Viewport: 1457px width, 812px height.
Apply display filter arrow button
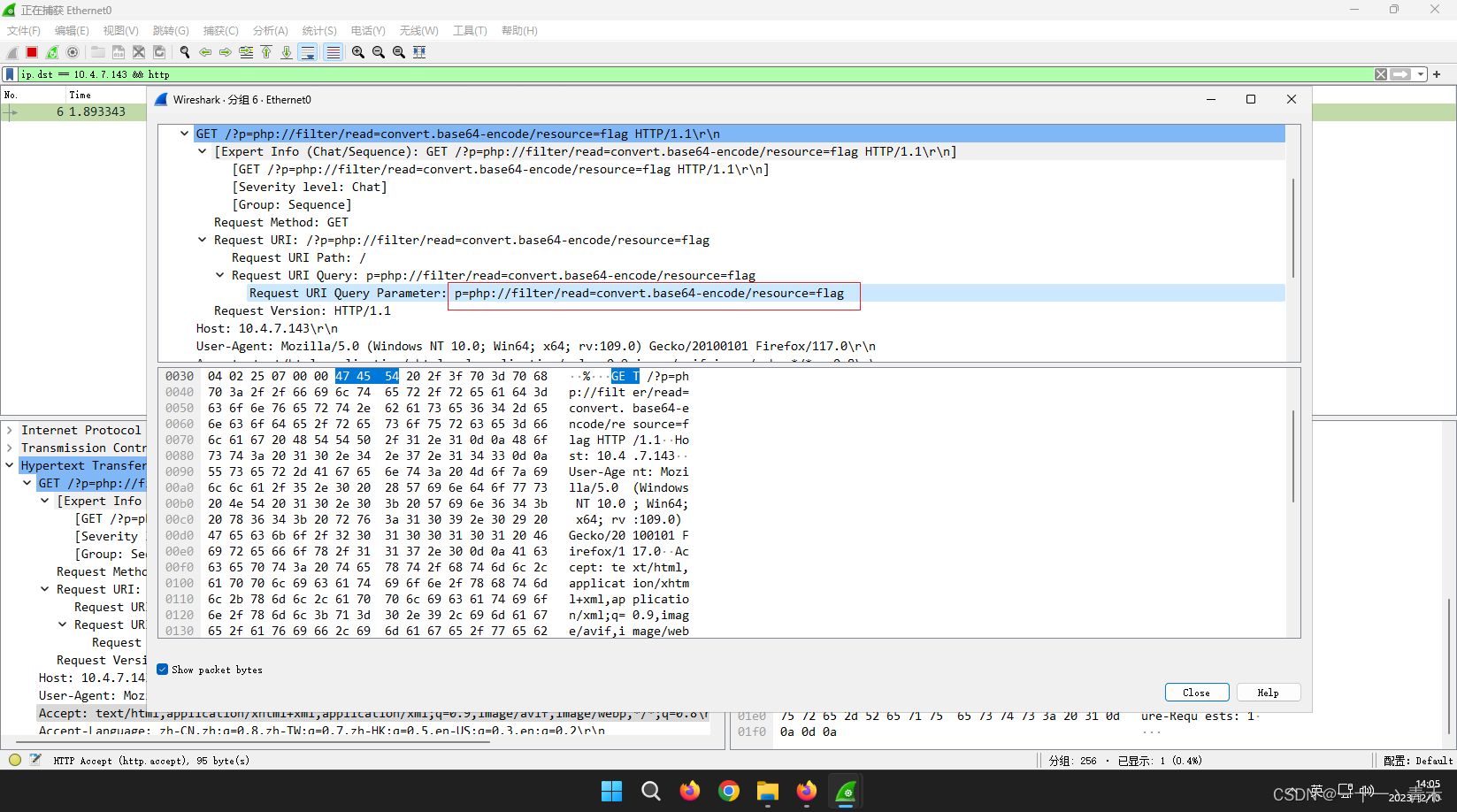click(1400, 74)
